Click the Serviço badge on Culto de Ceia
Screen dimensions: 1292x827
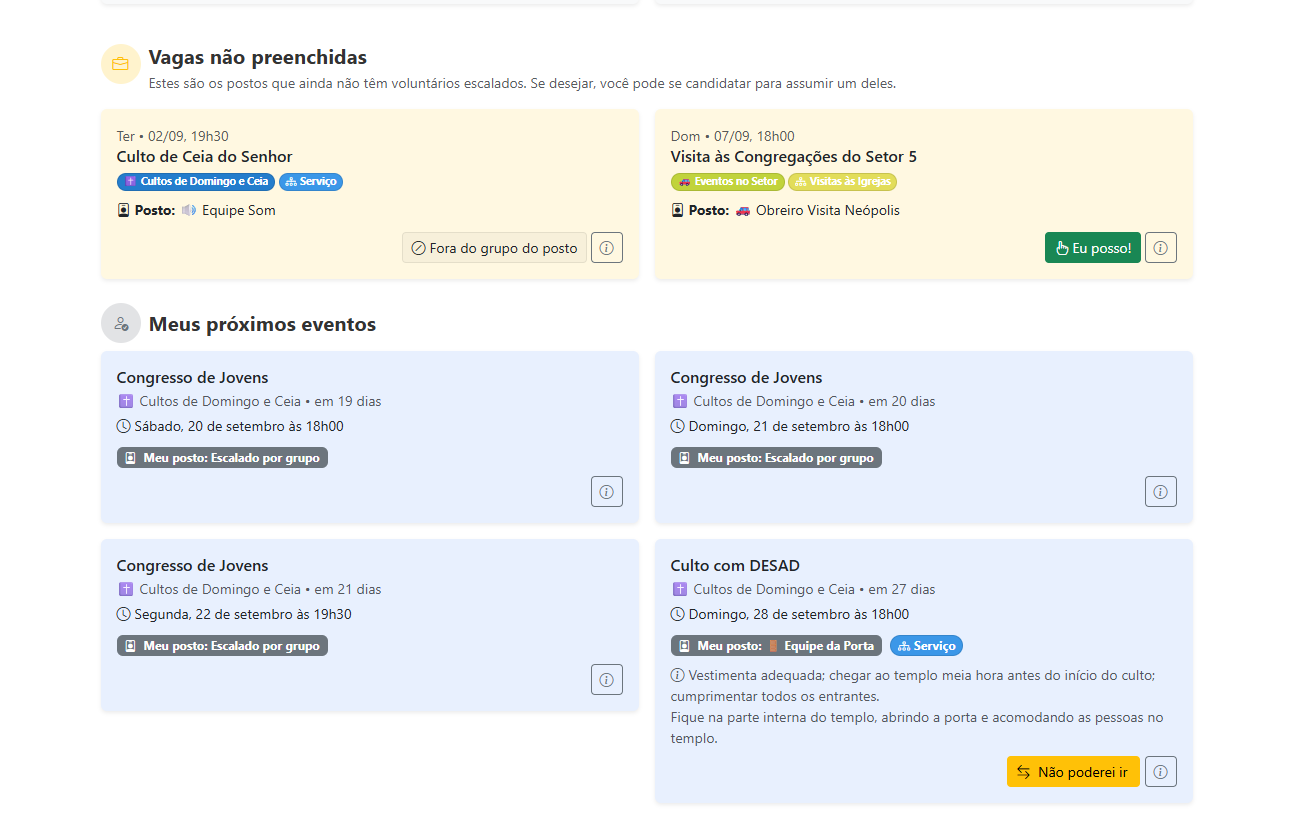(311, 182)
